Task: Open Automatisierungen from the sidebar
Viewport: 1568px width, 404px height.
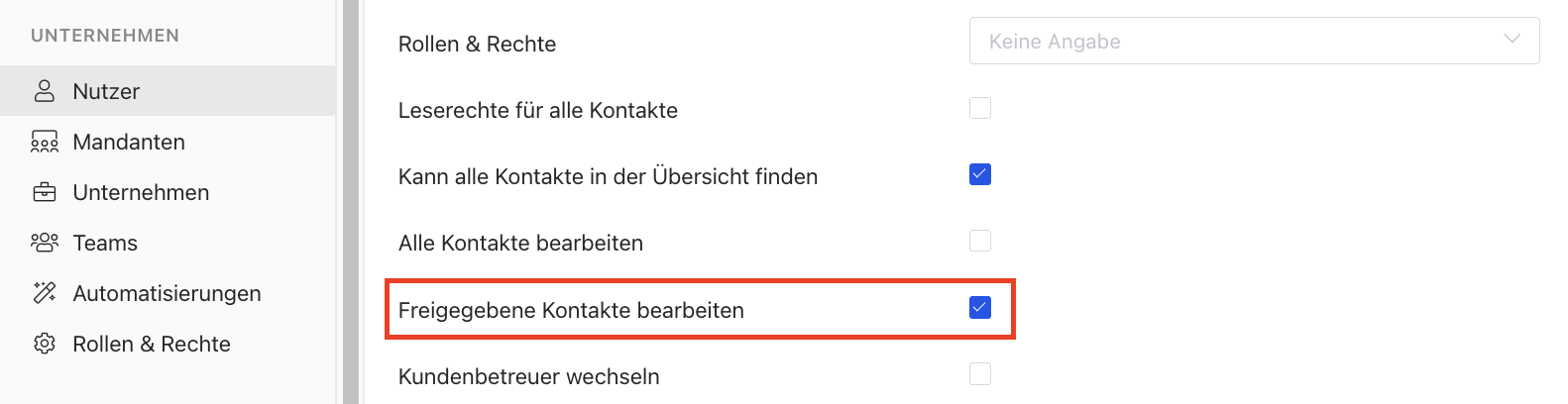Action: 167,294
